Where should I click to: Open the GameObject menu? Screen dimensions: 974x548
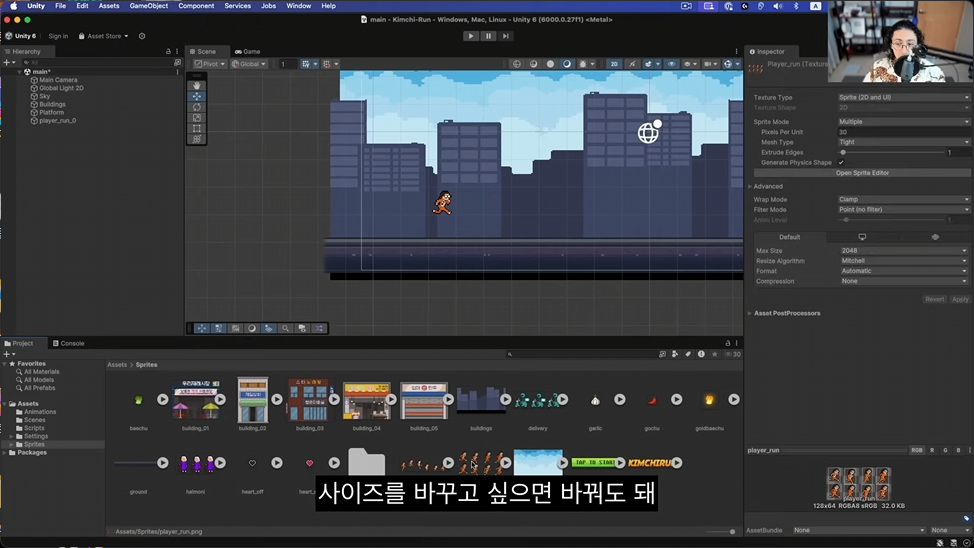pyautogui.click(x=148, y=6)
